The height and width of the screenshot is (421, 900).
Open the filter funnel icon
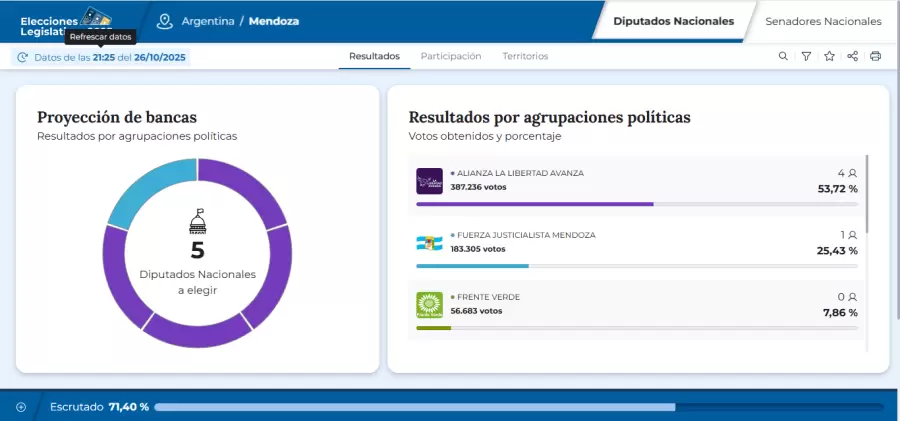point(806,56)
